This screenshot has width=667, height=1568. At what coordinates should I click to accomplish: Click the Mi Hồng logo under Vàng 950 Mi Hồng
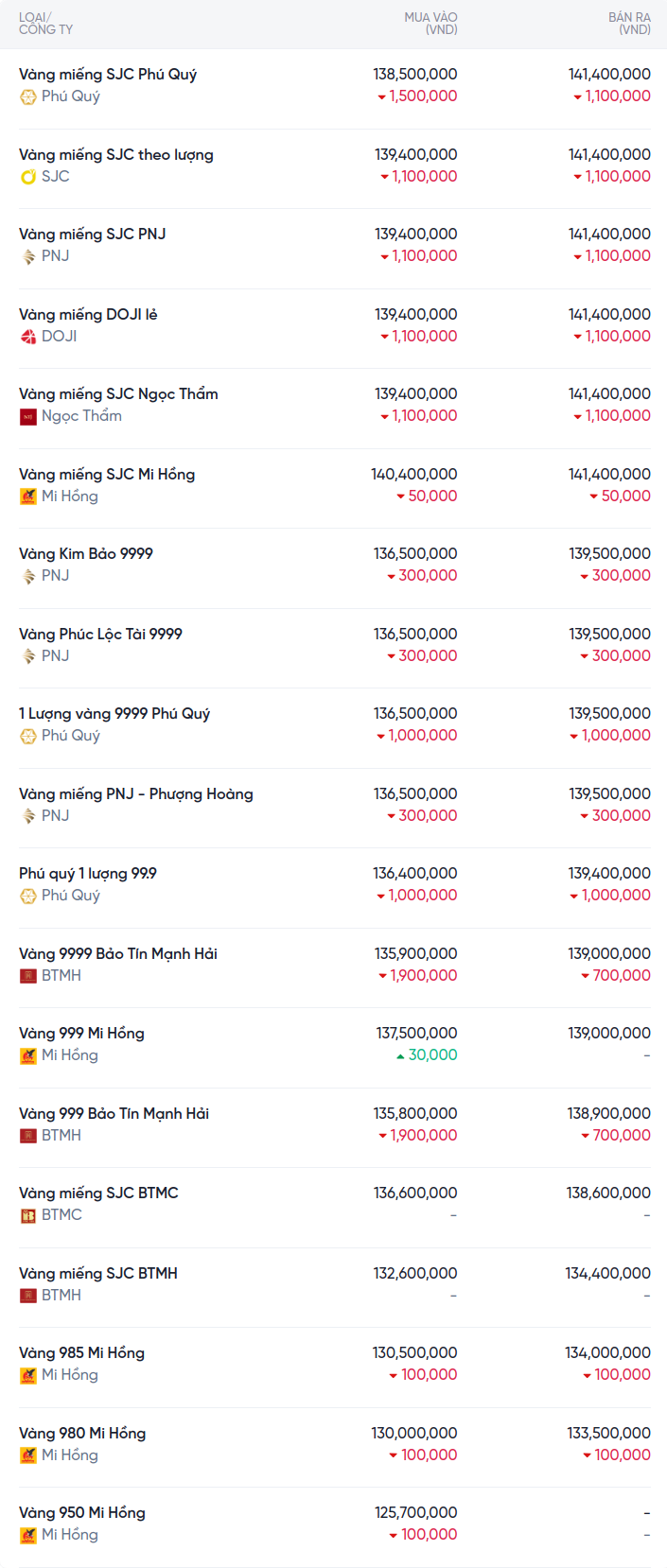pos(28,1535)
